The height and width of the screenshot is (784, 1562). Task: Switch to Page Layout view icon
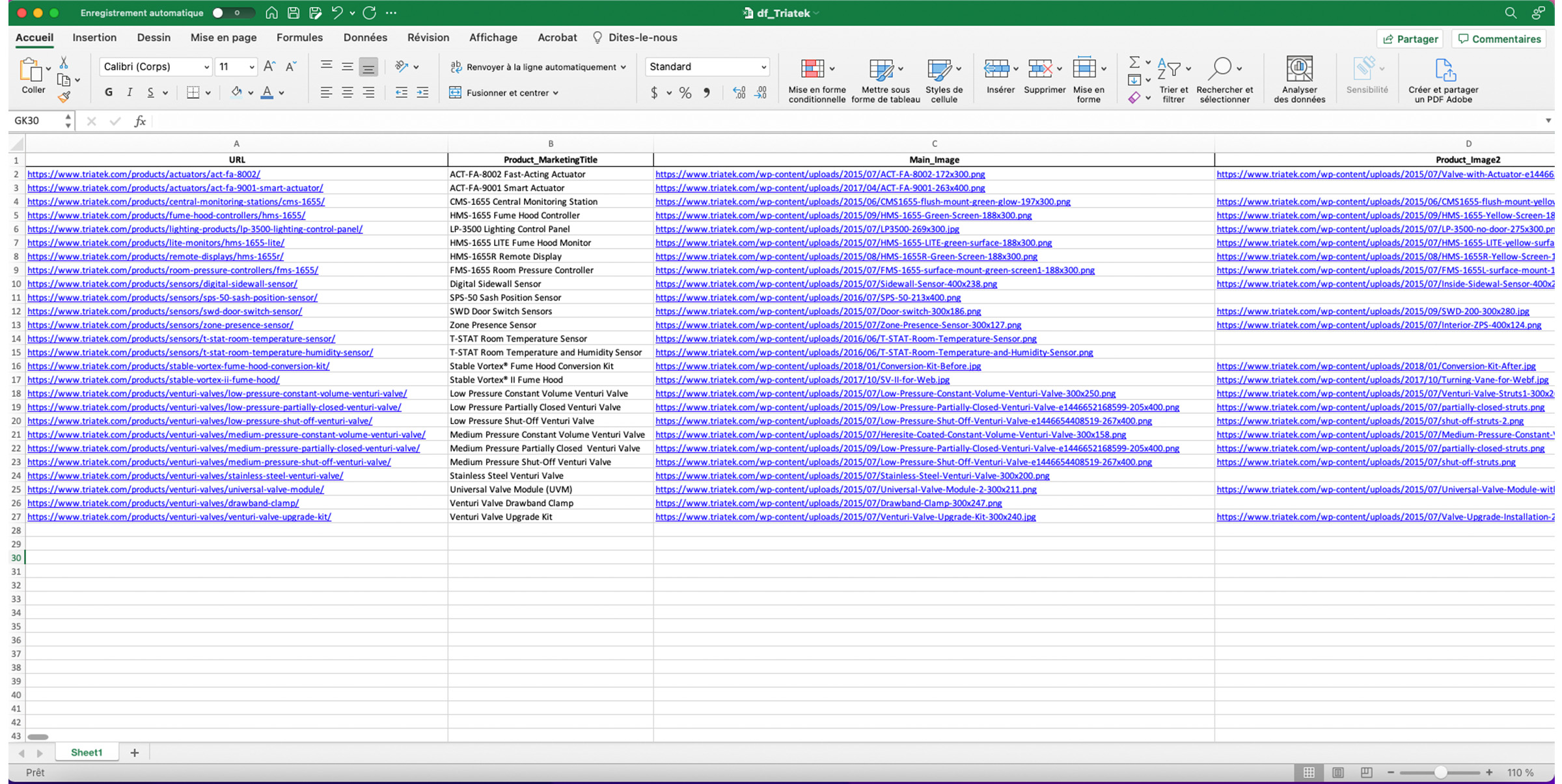(1337, 772)
